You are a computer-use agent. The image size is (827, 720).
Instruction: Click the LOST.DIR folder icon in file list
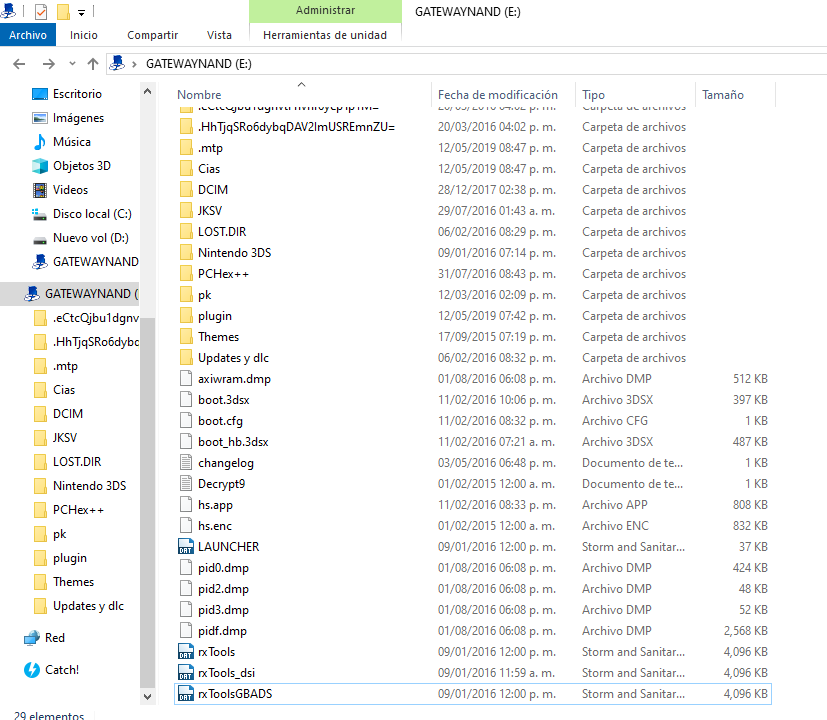point(186,232)
